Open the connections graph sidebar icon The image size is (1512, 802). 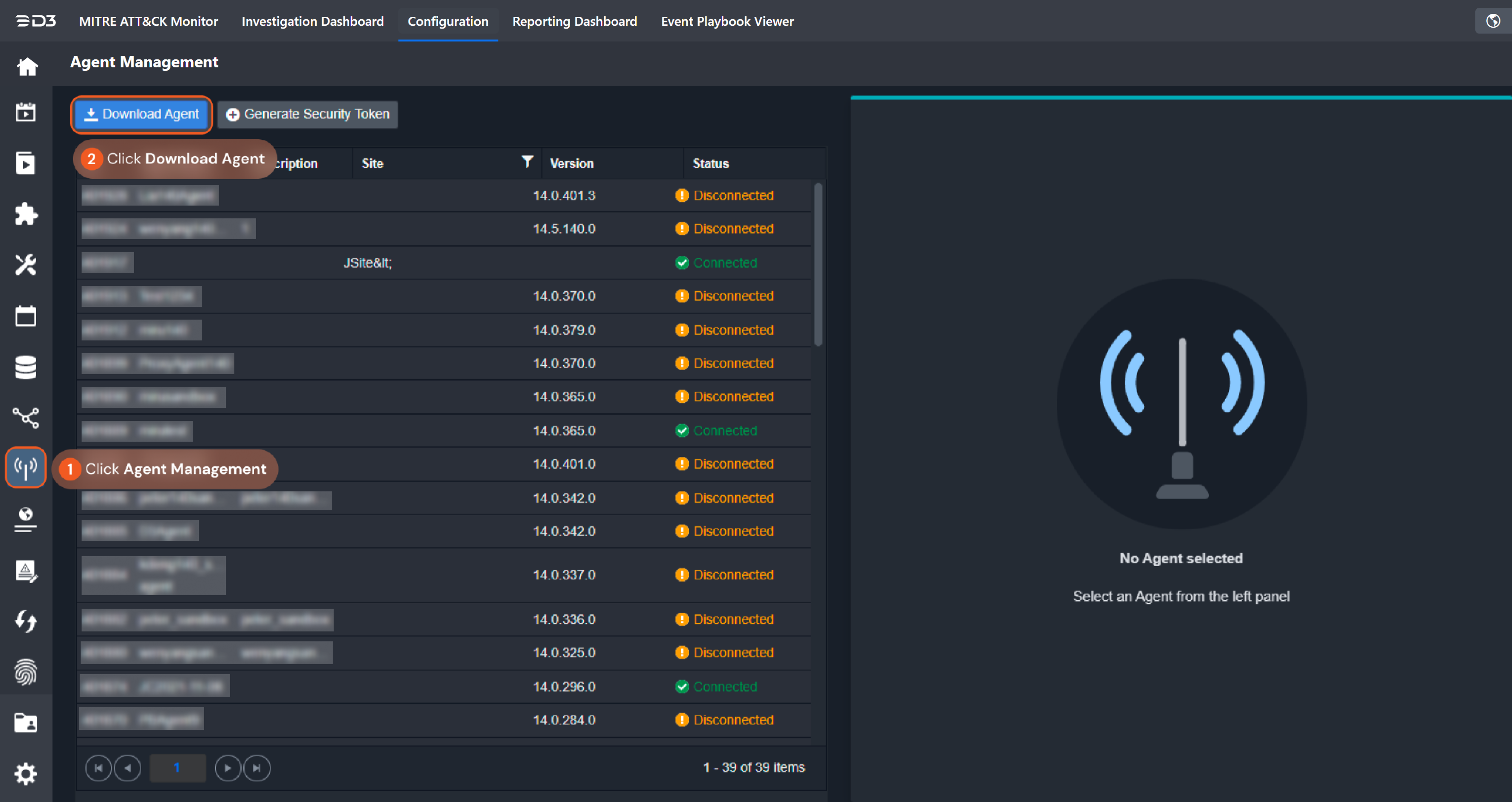pyautogui.click(x=26, y=418)
